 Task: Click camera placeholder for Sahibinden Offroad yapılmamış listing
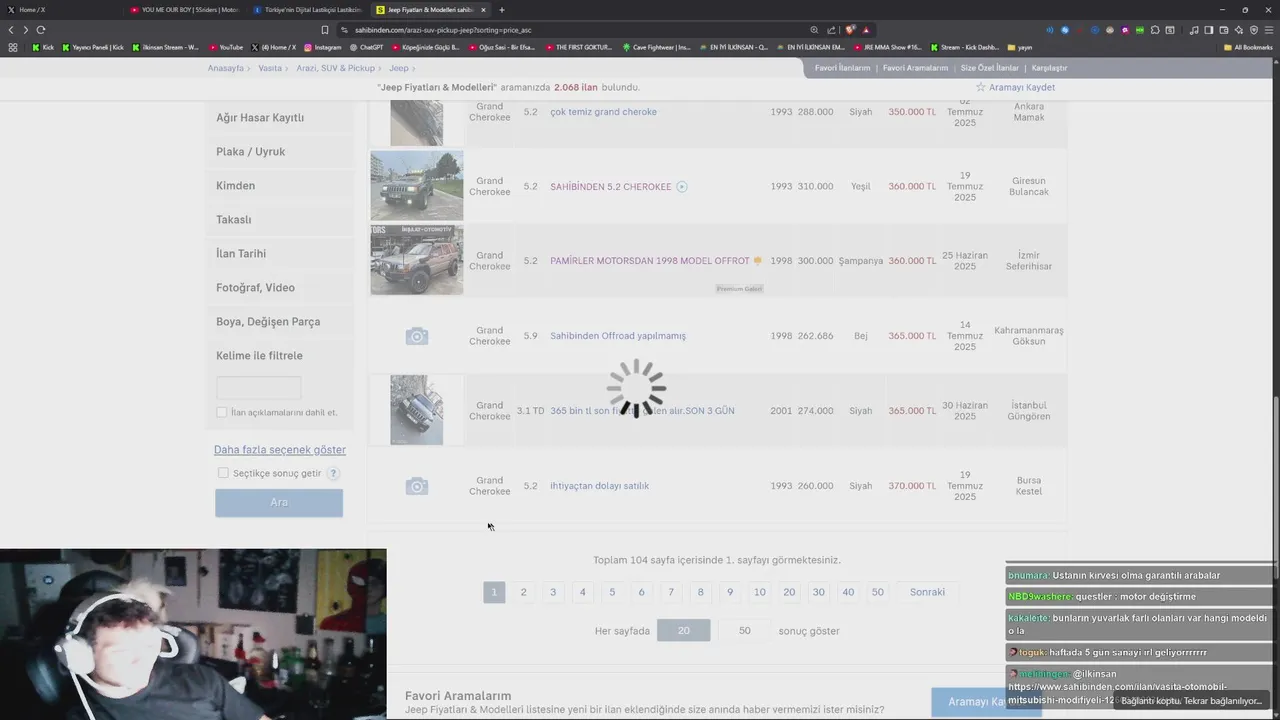(x=417, y=336)
